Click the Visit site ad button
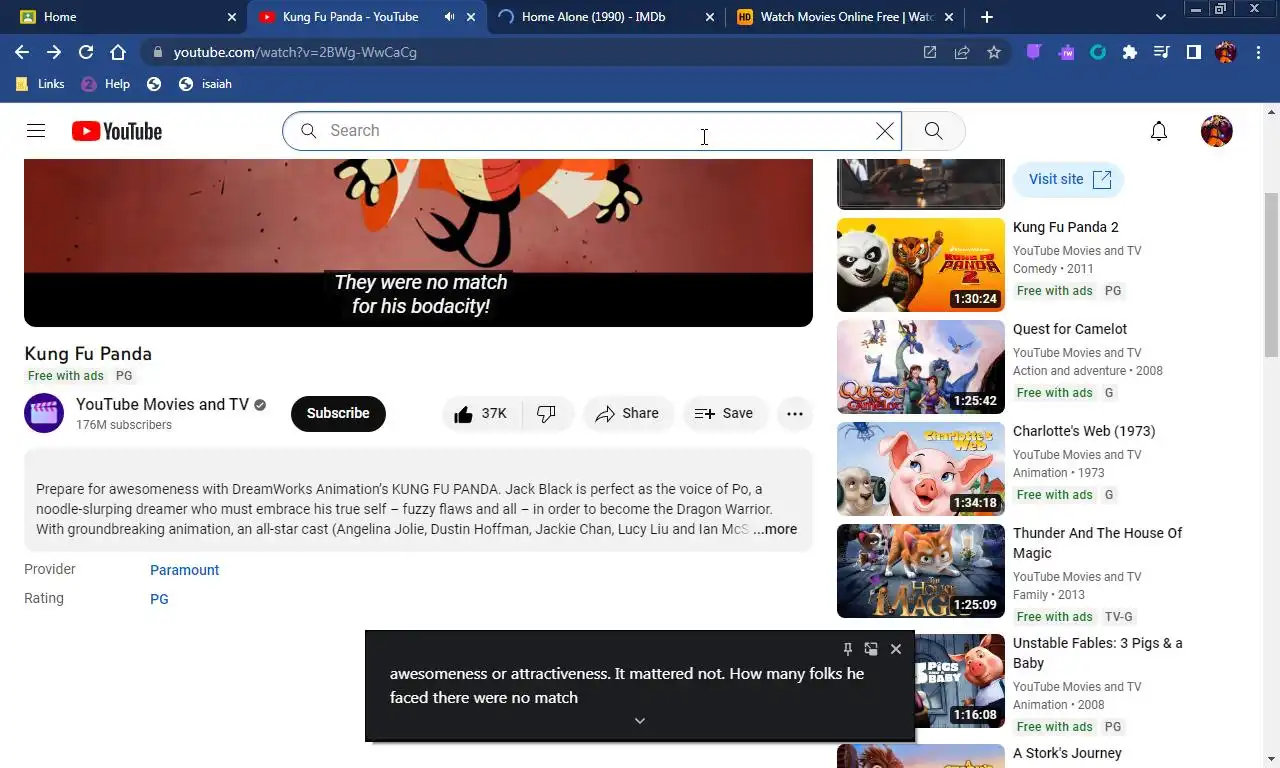The height and width of the screenshot is (768, 1280). click(1069, 179)
